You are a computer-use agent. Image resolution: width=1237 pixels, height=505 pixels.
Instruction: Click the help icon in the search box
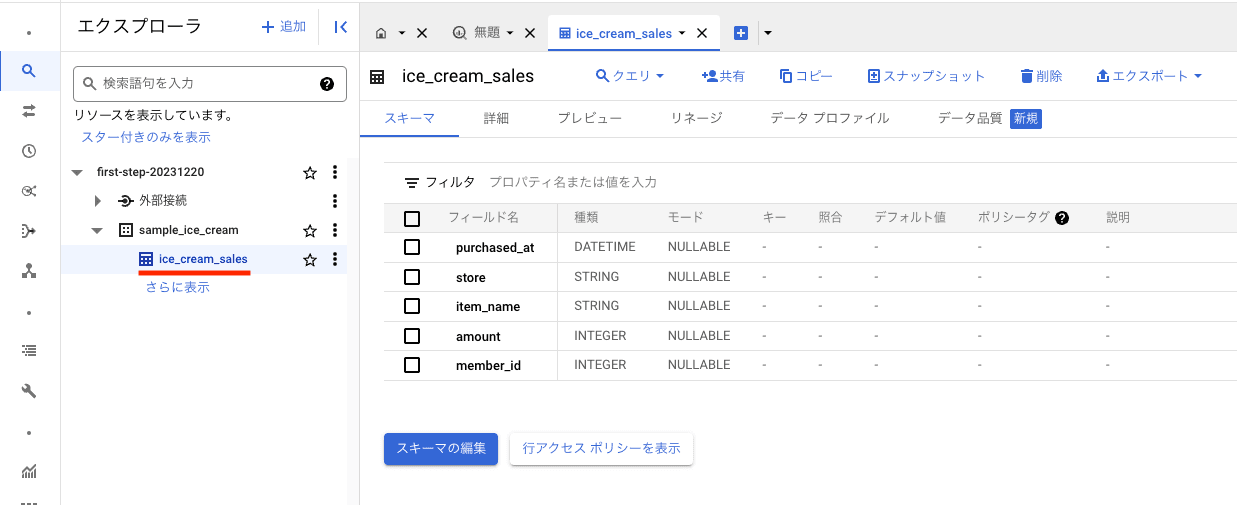[x=326, y=84]
